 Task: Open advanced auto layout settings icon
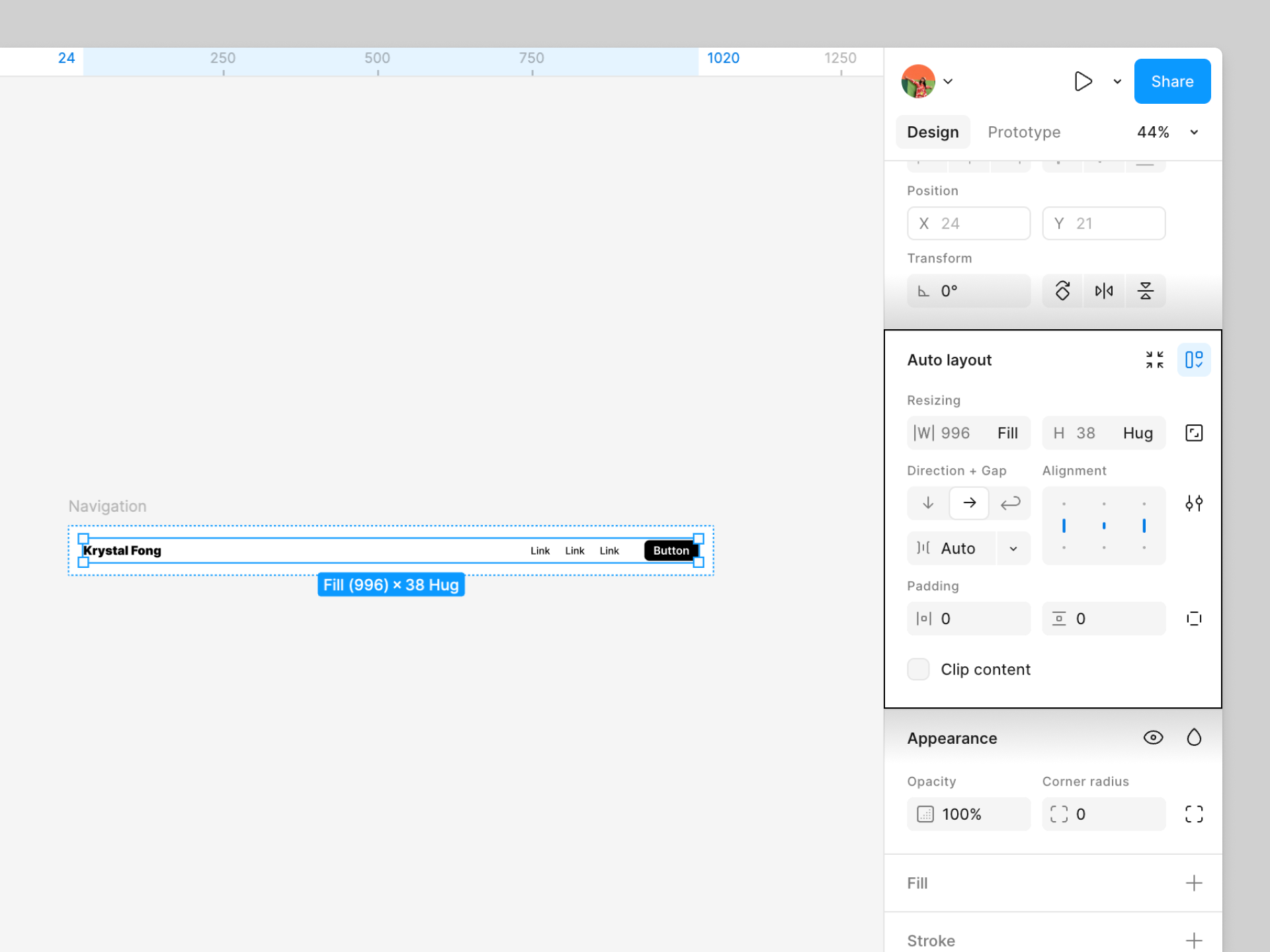pyautogui.click(x=1194, y=504)
